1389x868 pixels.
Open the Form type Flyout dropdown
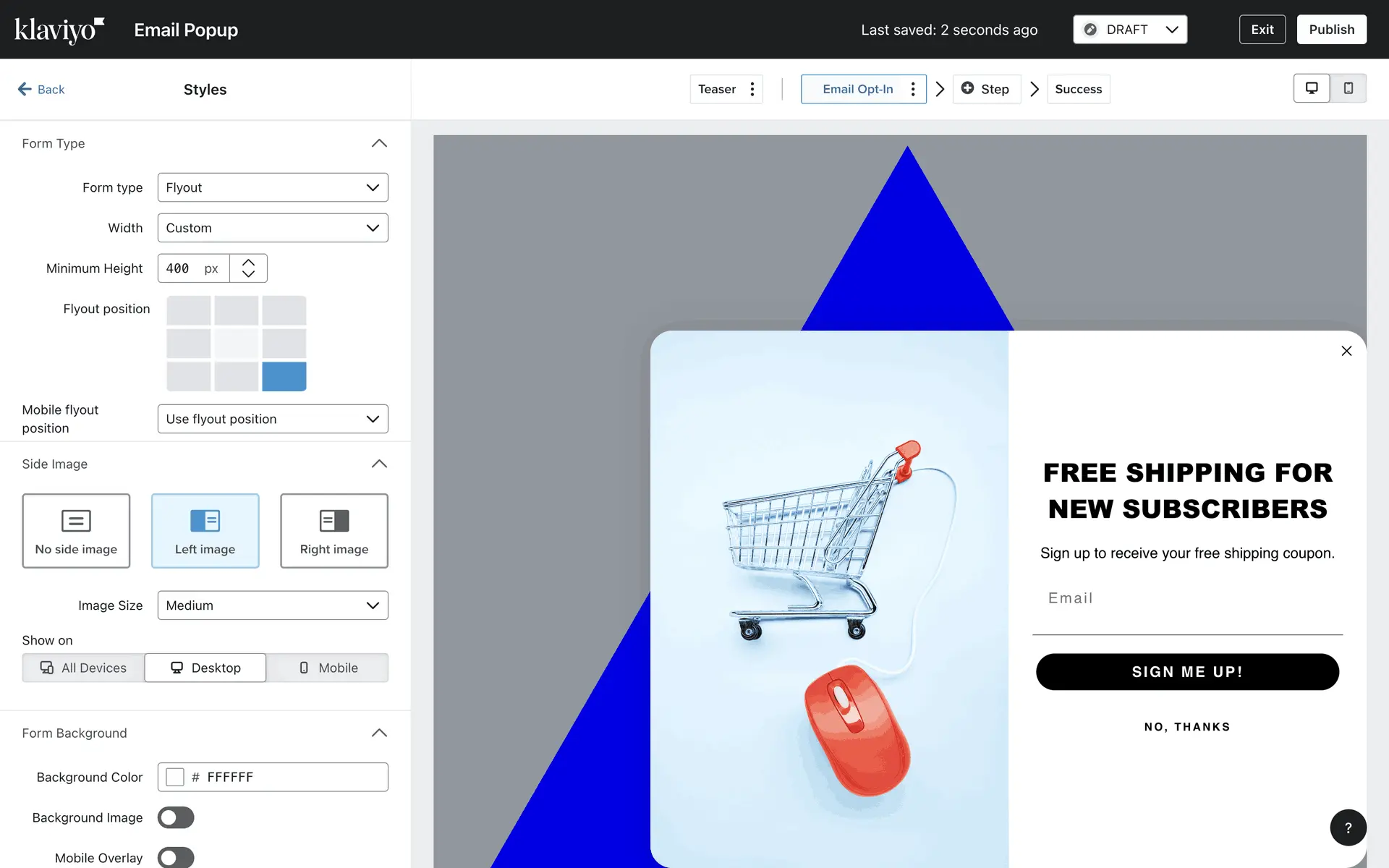point(273,187)
